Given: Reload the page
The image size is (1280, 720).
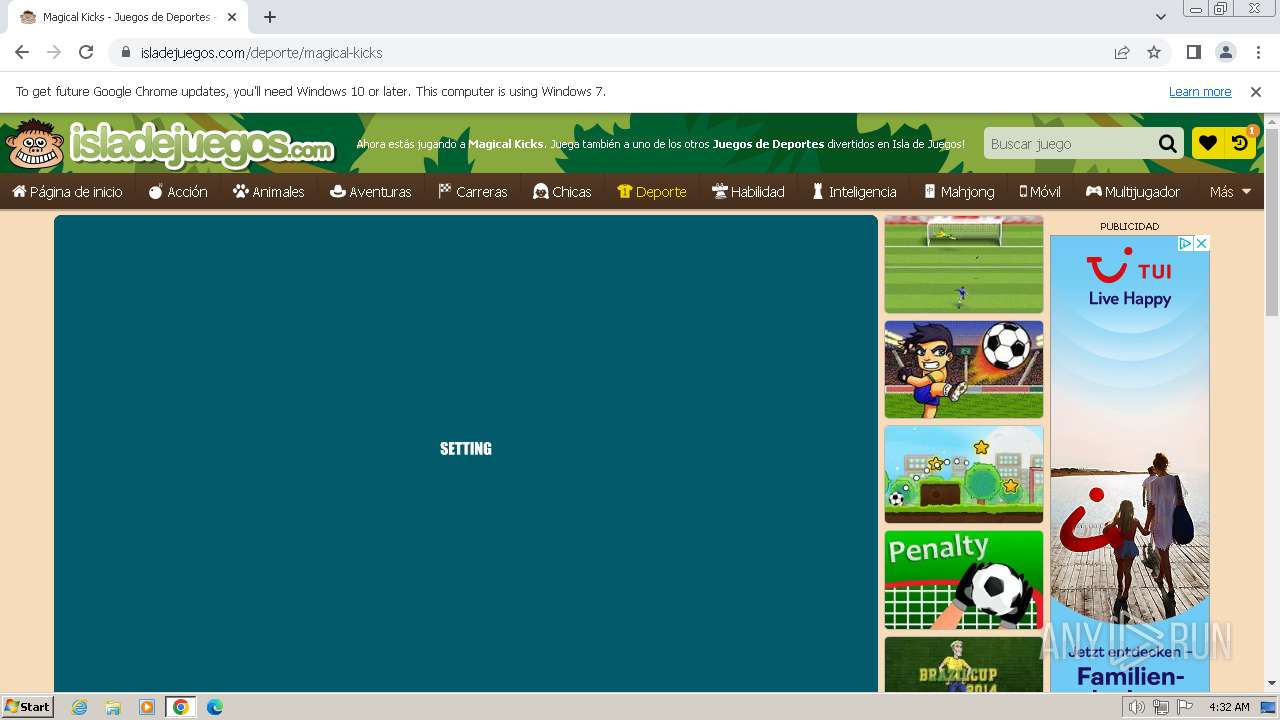Looking at the screenshot, I should tap(86, 53).
